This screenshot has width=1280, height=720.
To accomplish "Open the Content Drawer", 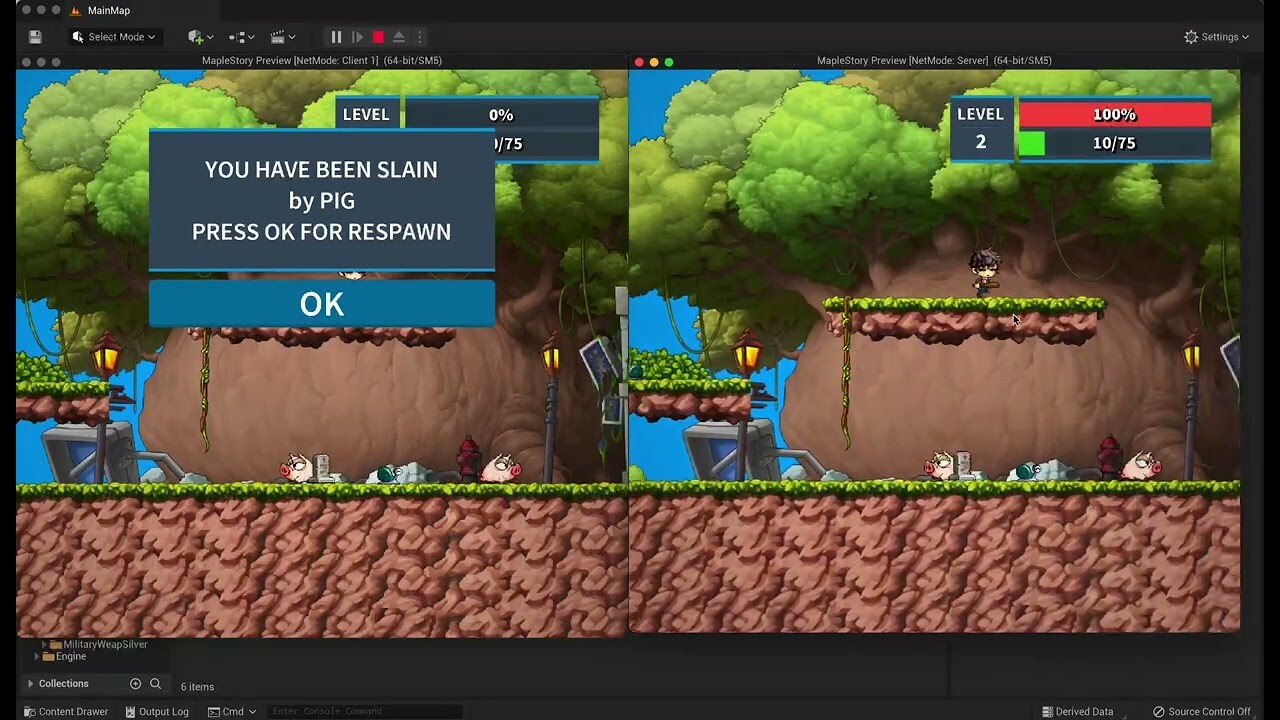I will point(66,711).
